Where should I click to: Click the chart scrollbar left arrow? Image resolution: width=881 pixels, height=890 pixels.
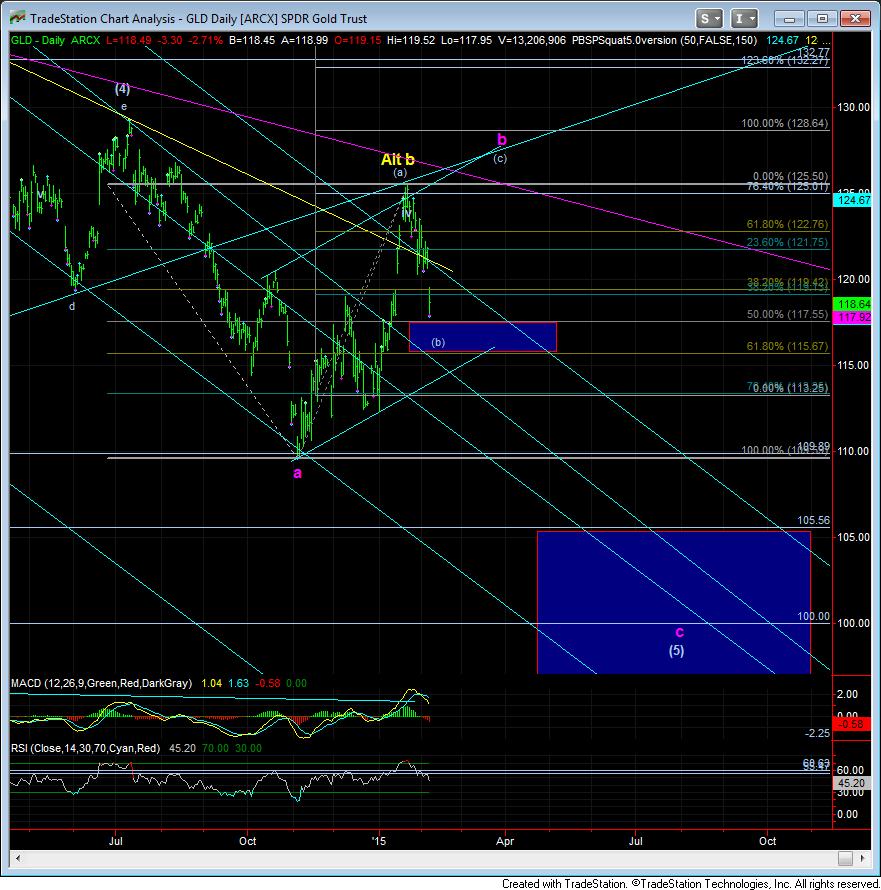click(x=18, y=858)
